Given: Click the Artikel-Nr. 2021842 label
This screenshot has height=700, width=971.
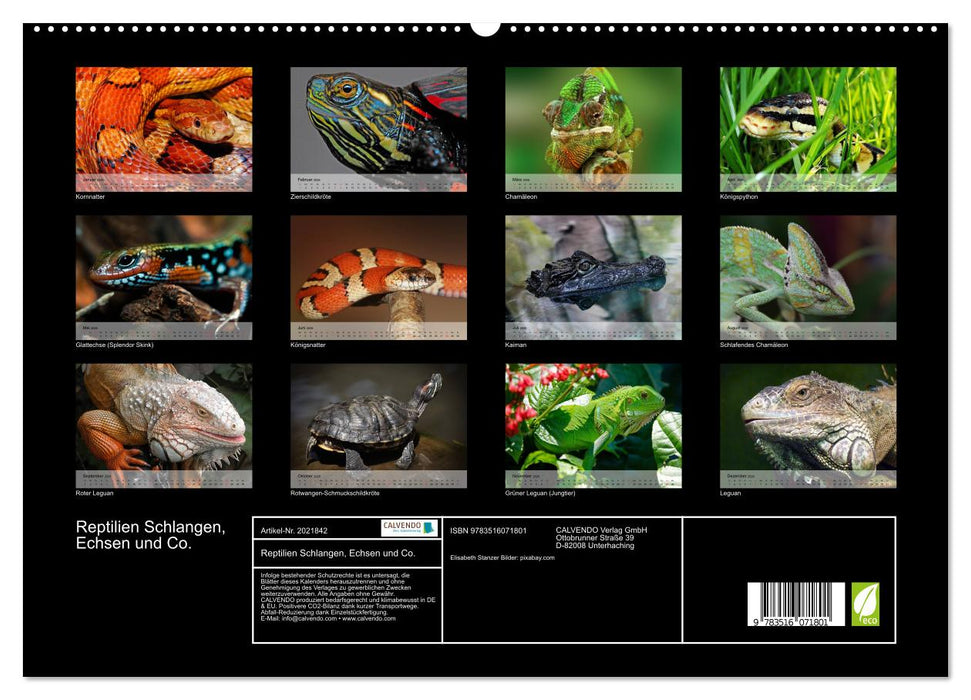Looking at the screenshot, I should 295,530.
